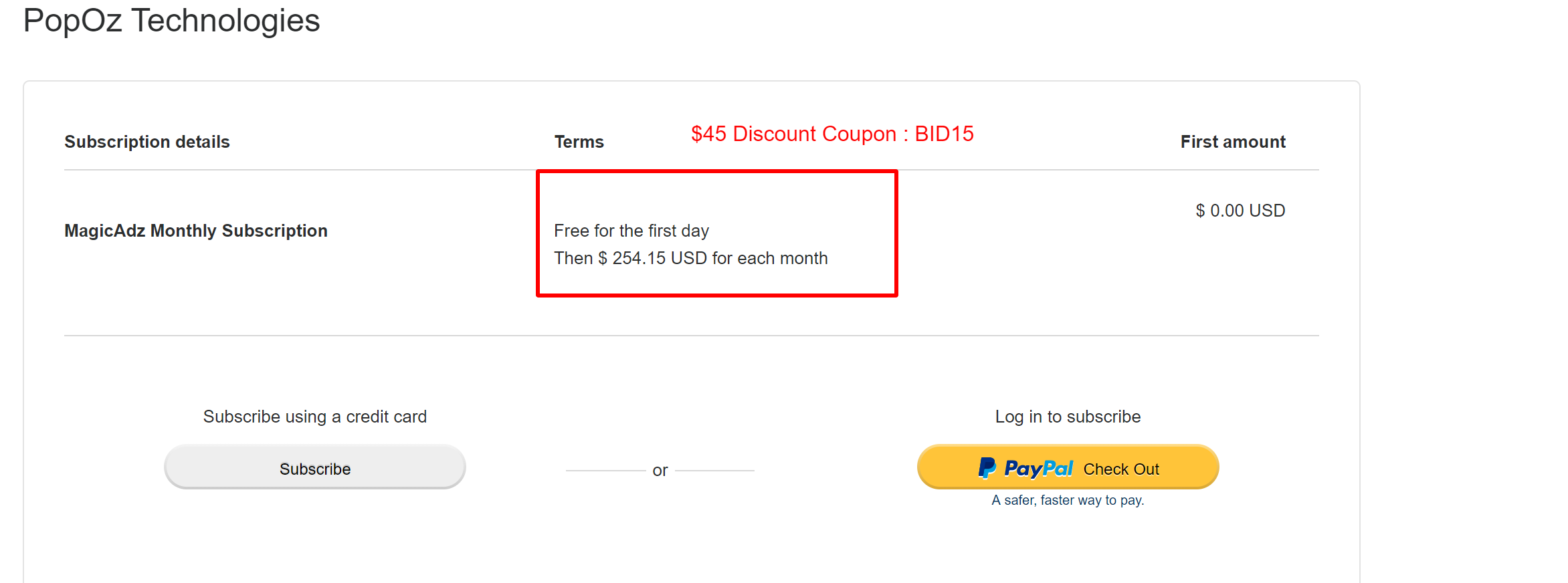Select the MagicAdz Monthly Subscription item name

(196, 231)
